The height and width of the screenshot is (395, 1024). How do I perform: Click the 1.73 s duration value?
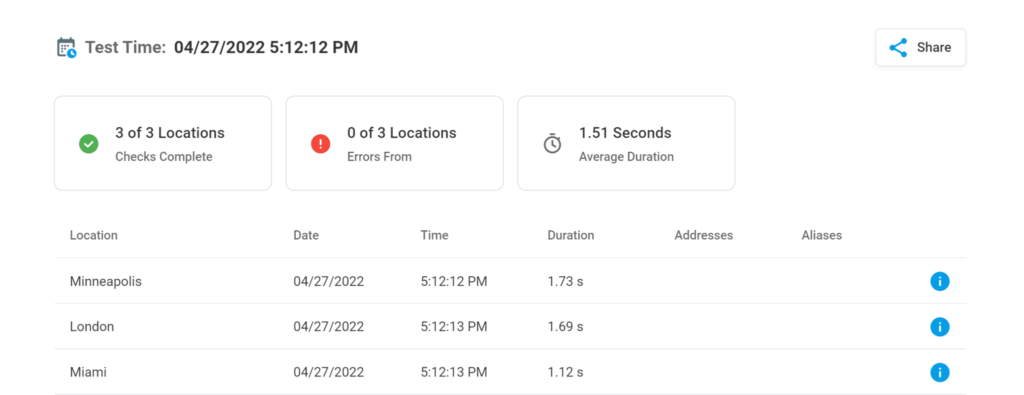tap(566, 281)
